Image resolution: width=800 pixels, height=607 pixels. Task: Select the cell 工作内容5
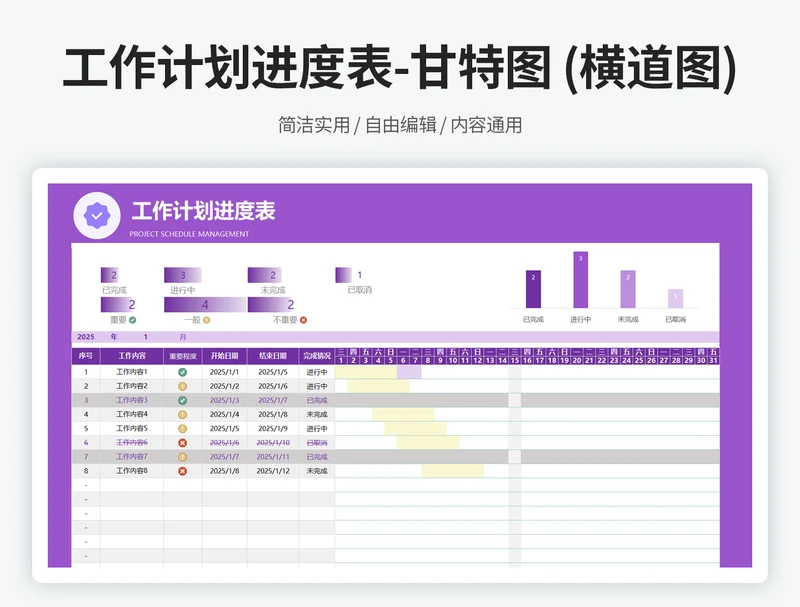tap(132, 428)
